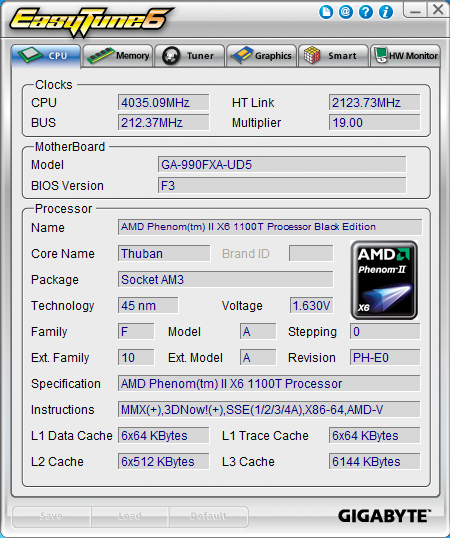Open help with question mark icon
Screen dimensions: 450x538
(x=366, y=12)
